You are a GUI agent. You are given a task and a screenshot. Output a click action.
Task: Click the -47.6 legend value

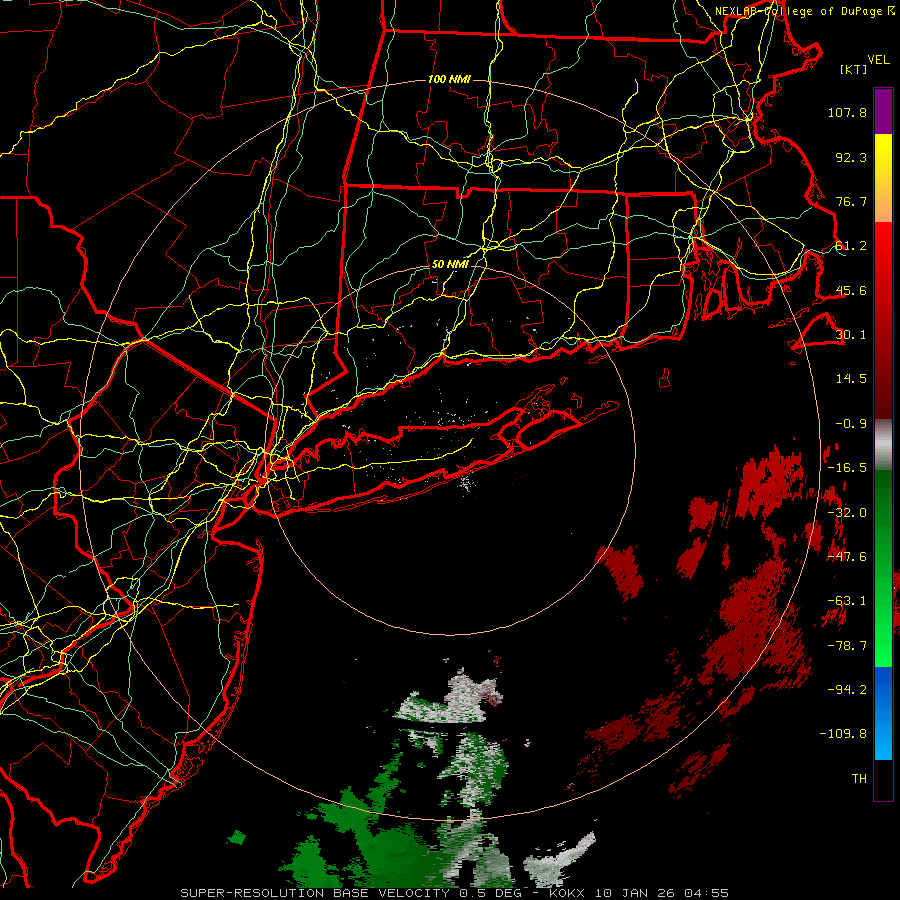847,557
